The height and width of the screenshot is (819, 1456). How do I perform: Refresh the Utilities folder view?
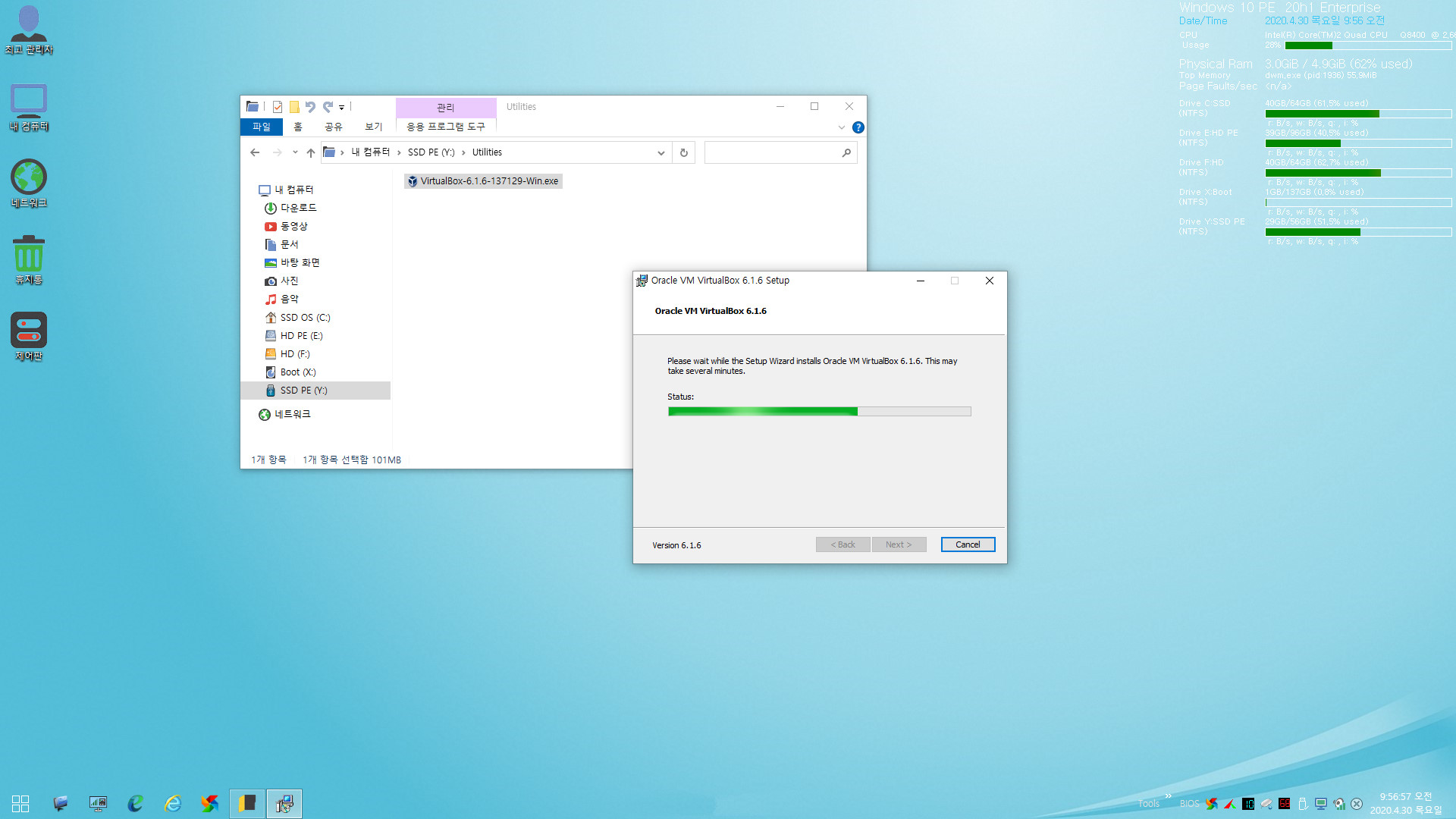[683, 152]
